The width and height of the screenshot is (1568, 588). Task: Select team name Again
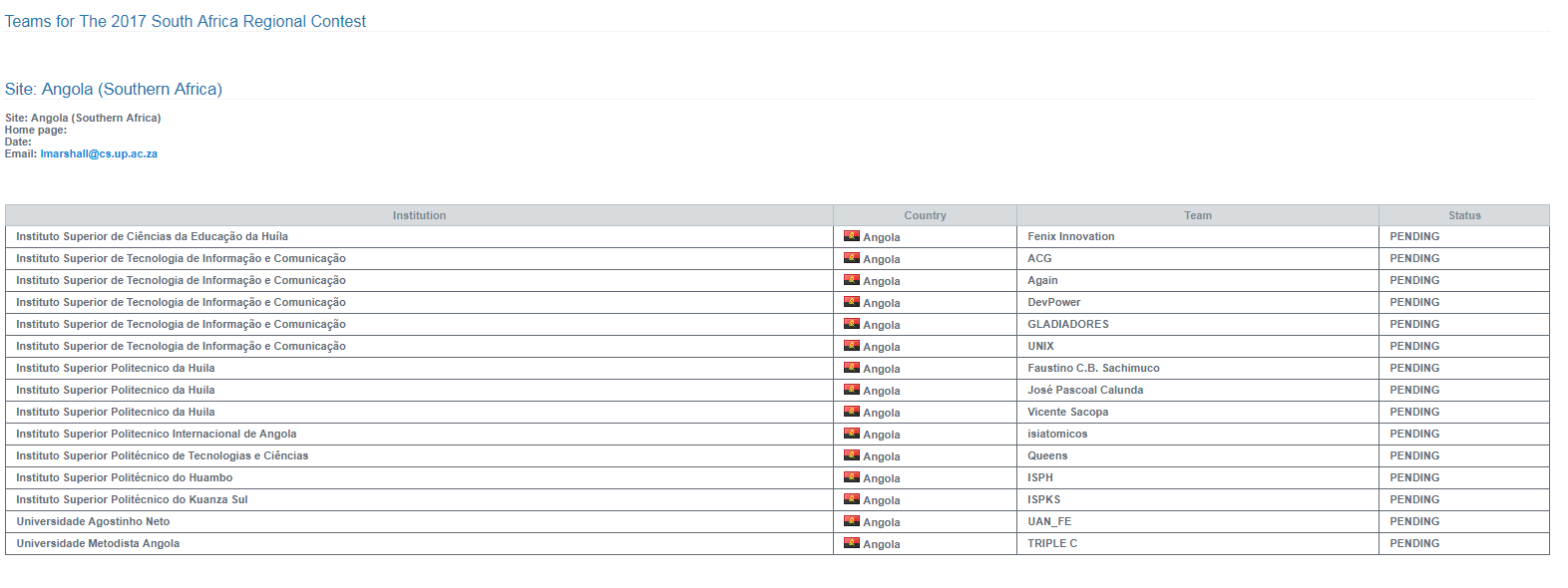(1042, 280)
